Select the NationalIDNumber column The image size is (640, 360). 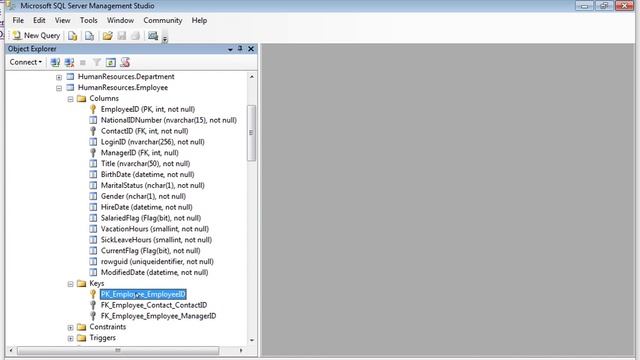coord(169,120)
